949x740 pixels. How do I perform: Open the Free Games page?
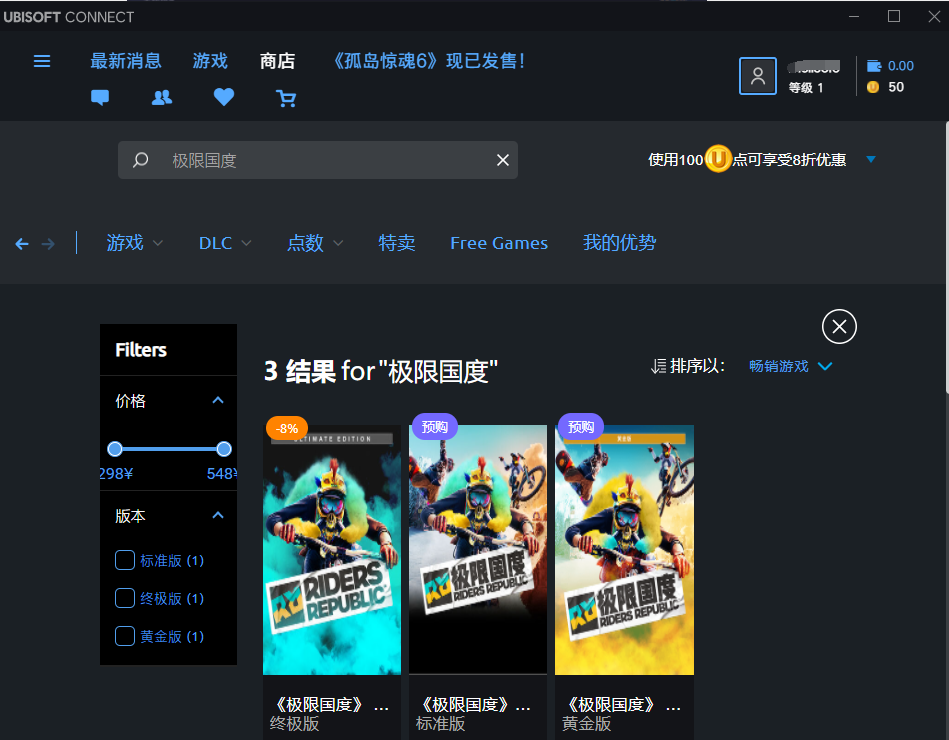[x=499, y=243]
